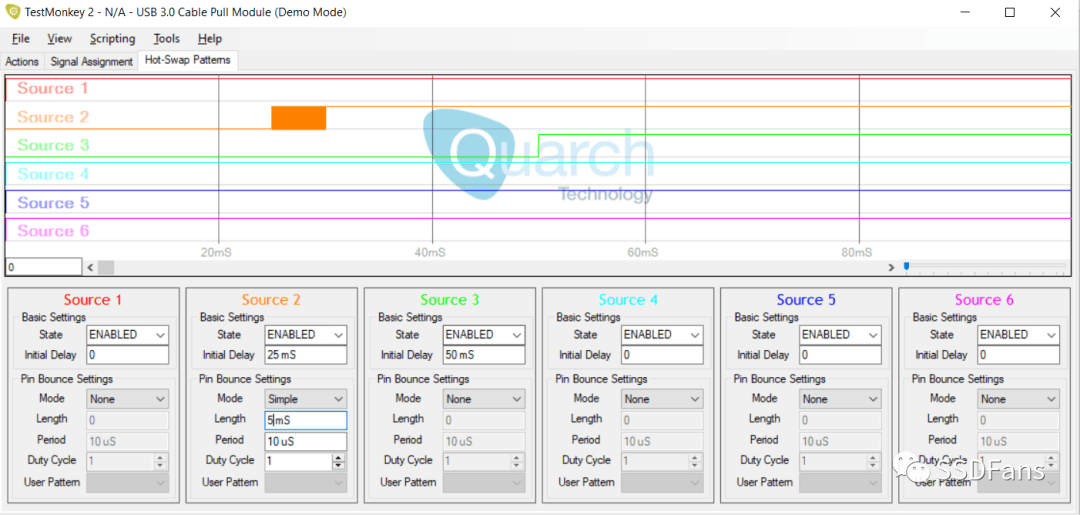Screen dimensions: 1080x515
Task: Click Source 6 Initial Delay field
Action: click(x=1019, y=355)
